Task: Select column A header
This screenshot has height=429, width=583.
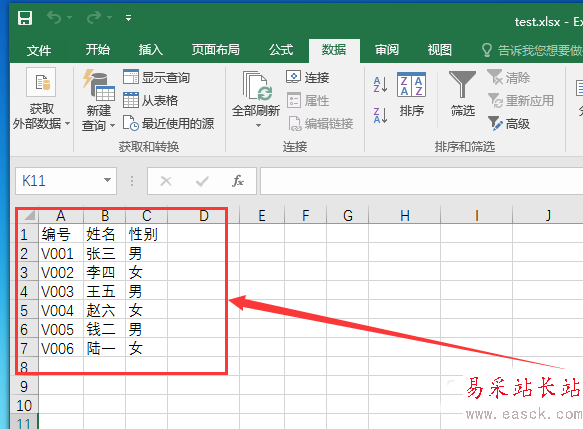Action: coord(61,215)
